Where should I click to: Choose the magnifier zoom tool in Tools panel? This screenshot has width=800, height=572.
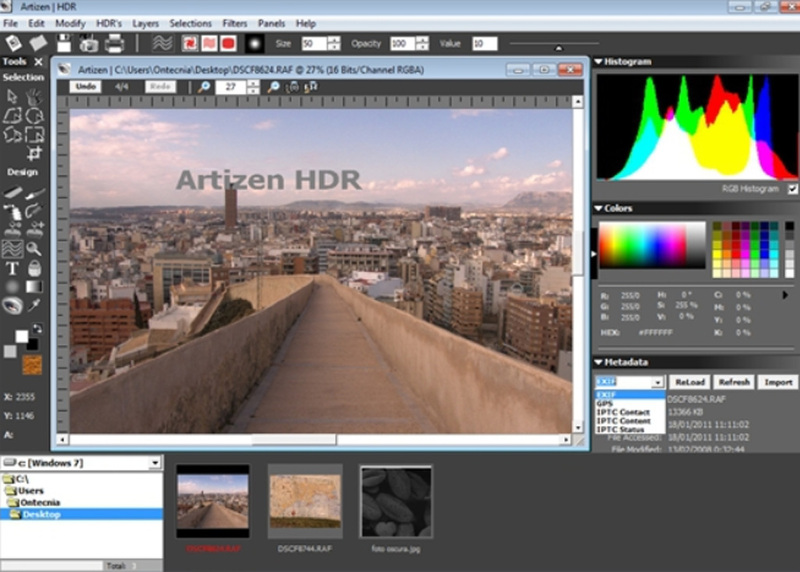[x=34, y=249]
